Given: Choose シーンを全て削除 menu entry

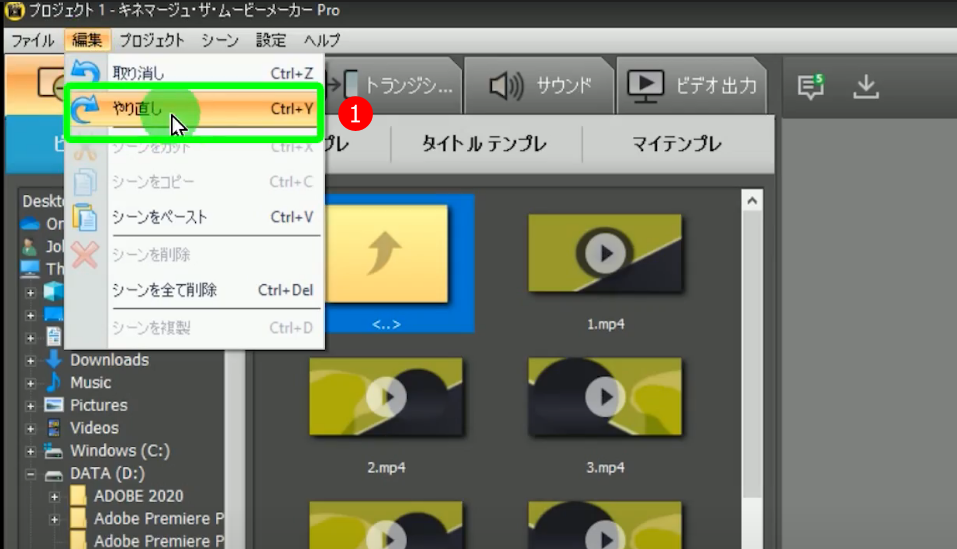Looking at the screenshot, I should pos(164,290).
